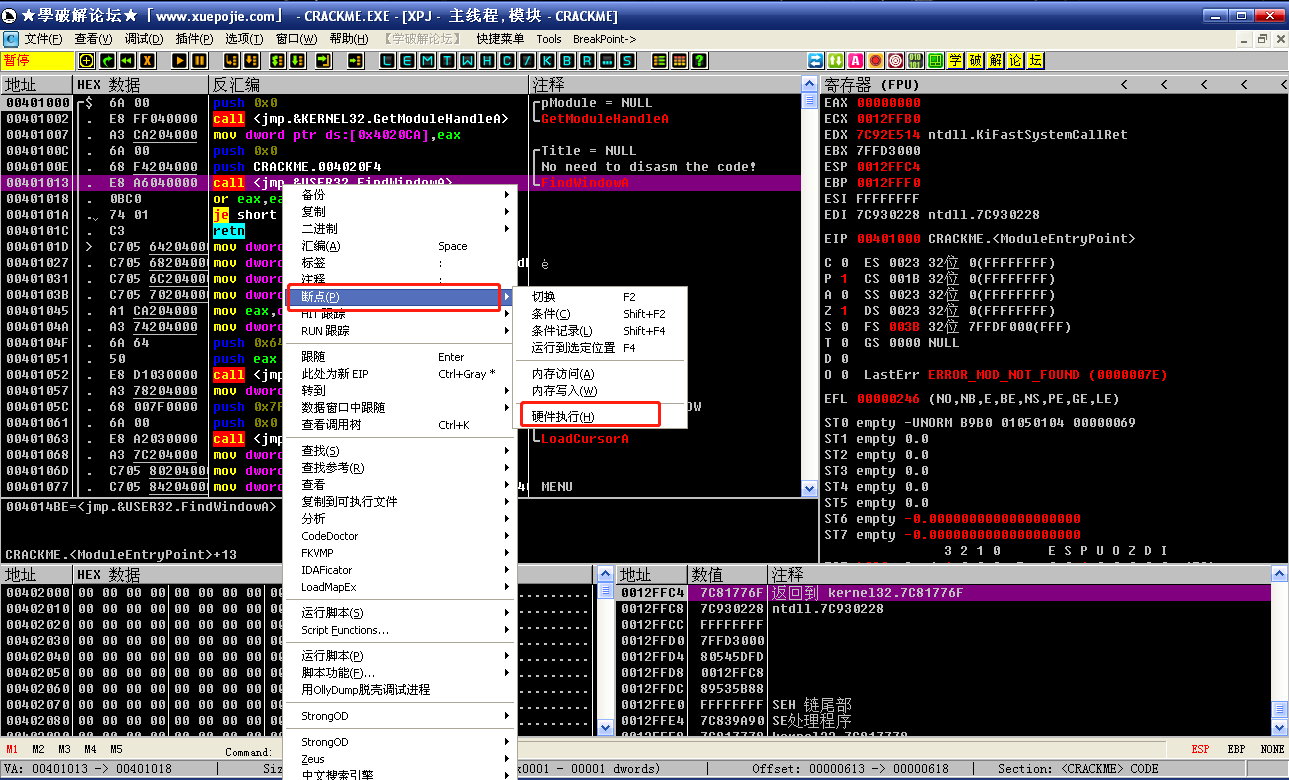Open the 快捷菜单 shortcut menu
The width and height of the screenshot is (1289, 780).
click(x=500, y=39)
